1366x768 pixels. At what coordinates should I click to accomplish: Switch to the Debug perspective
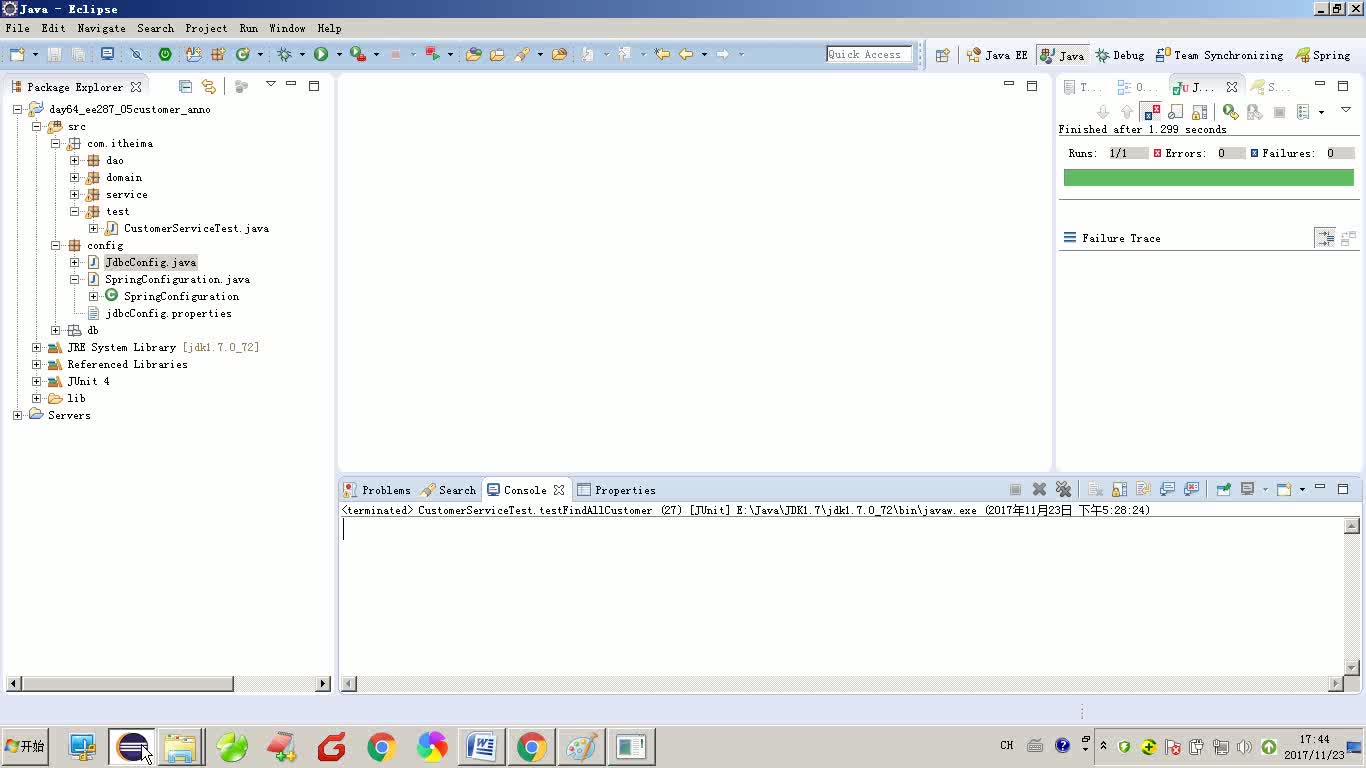coord(1119,55)
